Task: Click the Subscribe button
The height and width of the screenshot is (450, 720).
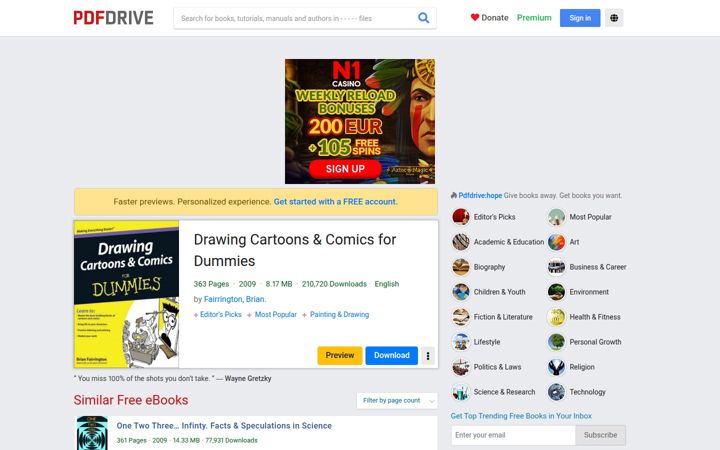Action: click(600, 435)
